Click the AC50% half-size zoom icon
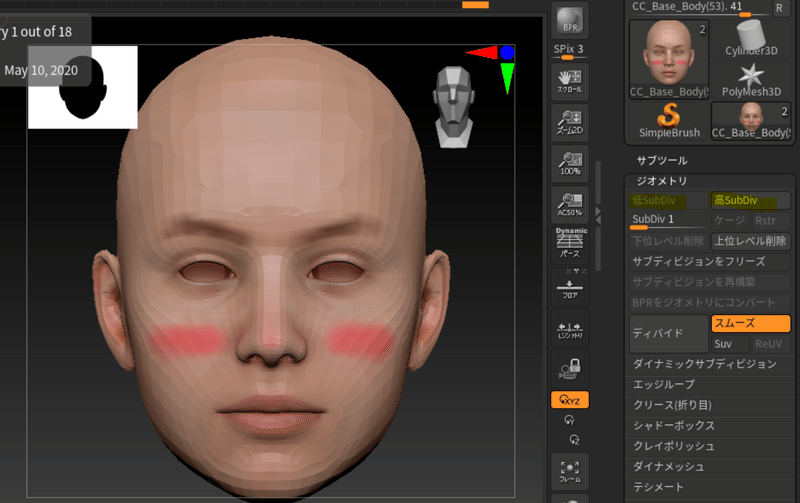The width and height of the screenshot is (800, 503). (x=570, y=203)
